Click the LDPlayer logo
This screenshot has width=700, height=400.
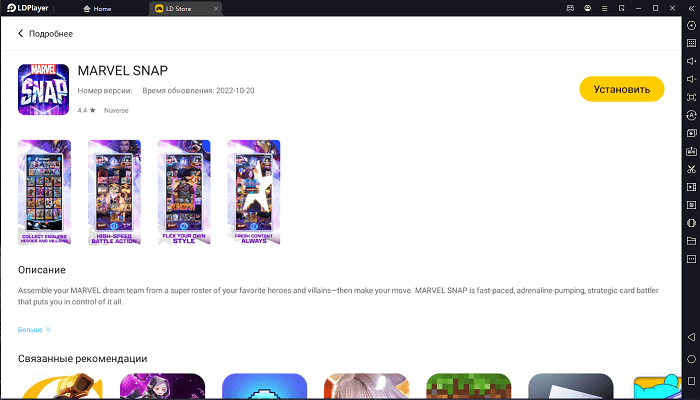coord(27,8)
